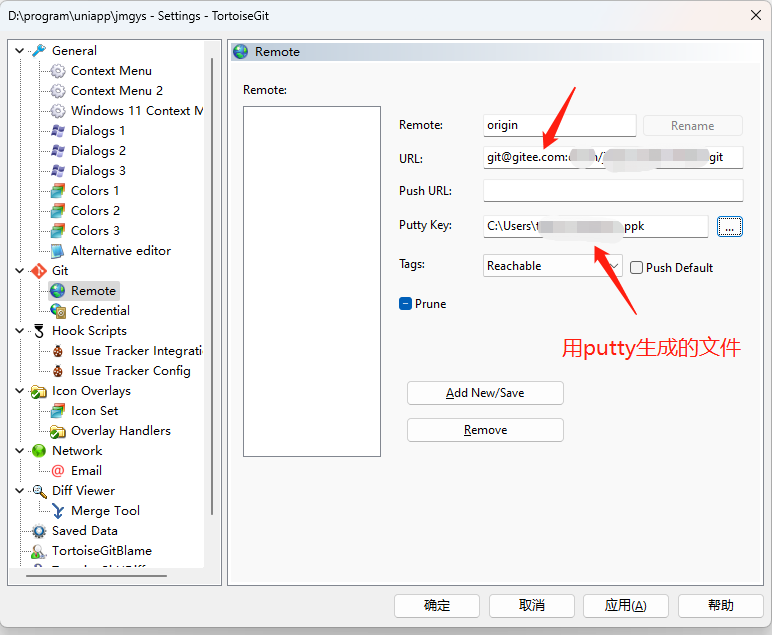Viewport: 772px width, 635px height.
Task: Click the green Network globe icon
Action: tap(39, 451)
